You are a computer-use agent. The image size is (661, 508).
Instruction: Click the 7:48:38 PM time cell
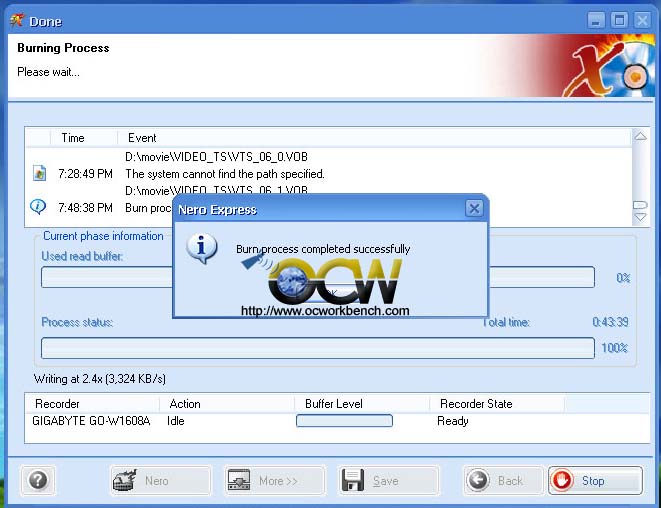[85, 208]
